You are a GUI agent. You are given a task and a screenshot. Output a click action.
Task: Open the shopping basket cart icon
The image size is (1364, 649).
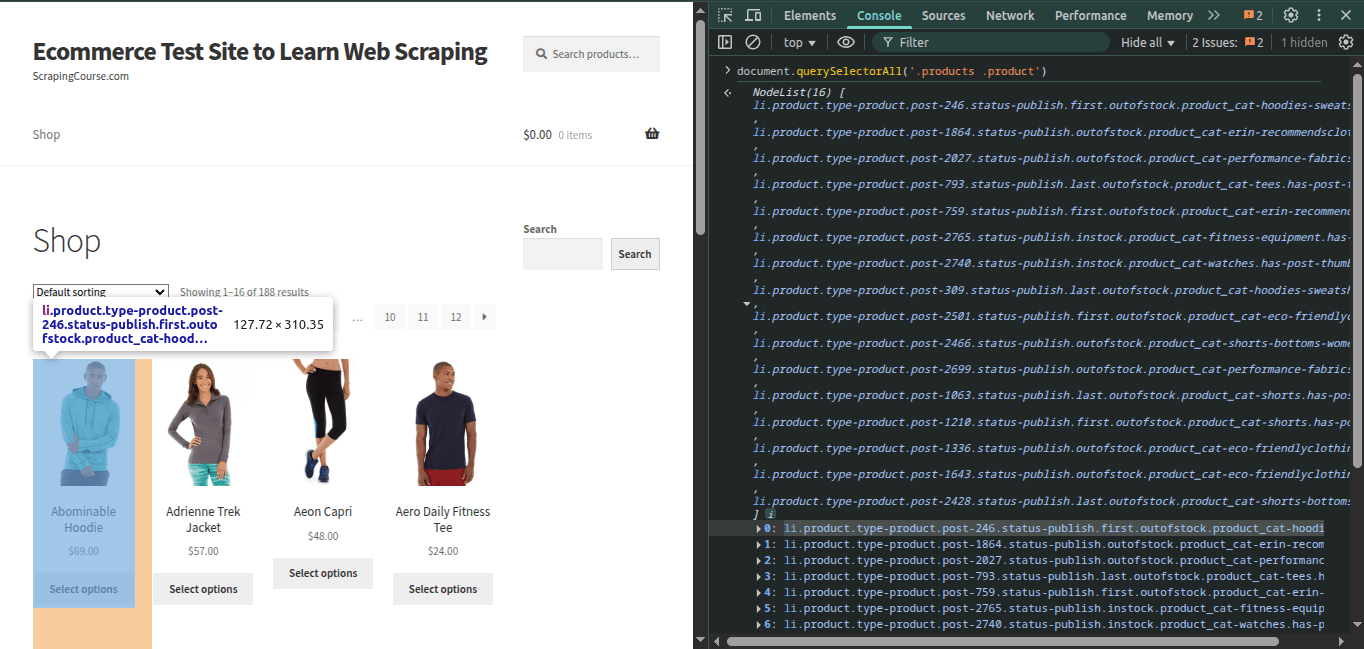[652, 134]
